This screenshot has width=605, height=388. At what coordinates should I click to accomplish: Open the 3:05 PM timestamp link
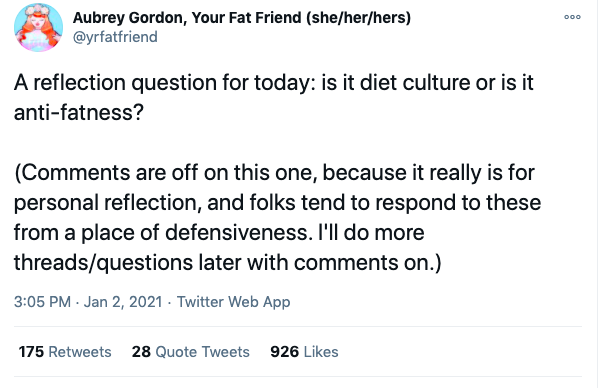click(x=42, y=302)
